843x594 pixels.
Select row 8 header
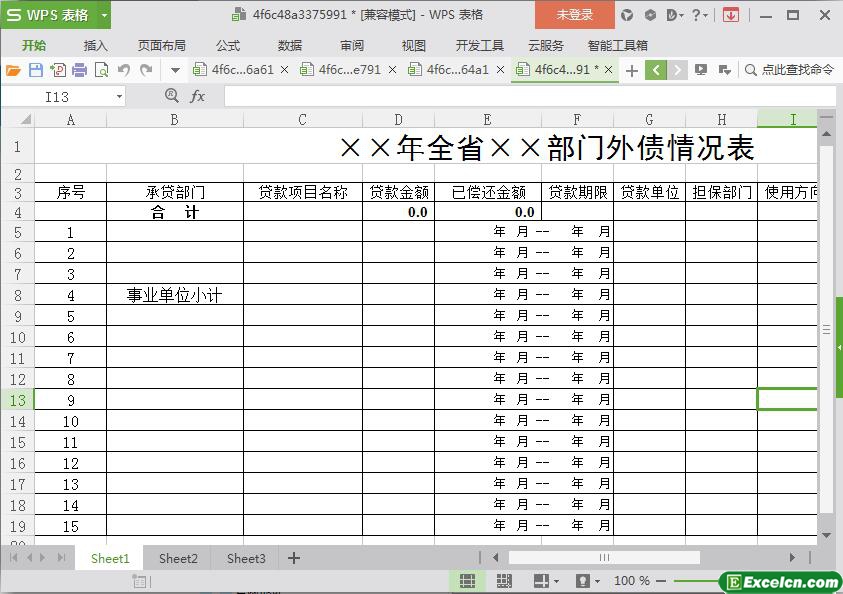coord(18,295)
